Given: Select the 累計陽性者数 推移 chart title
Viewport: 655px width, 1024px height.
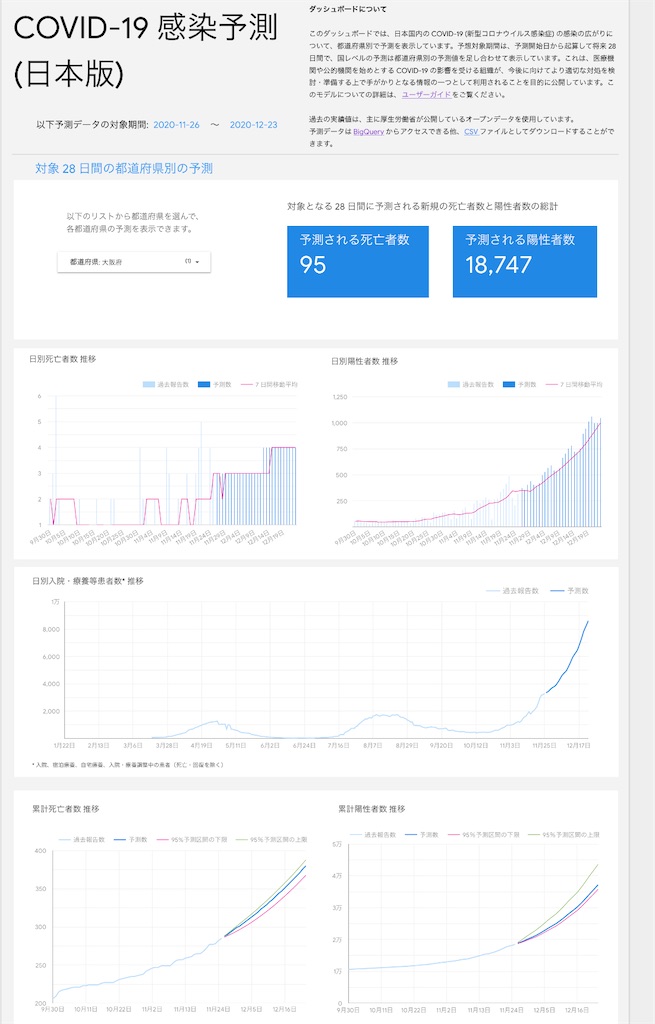Looking at the screenshot, I should click(x=372, y=808).
